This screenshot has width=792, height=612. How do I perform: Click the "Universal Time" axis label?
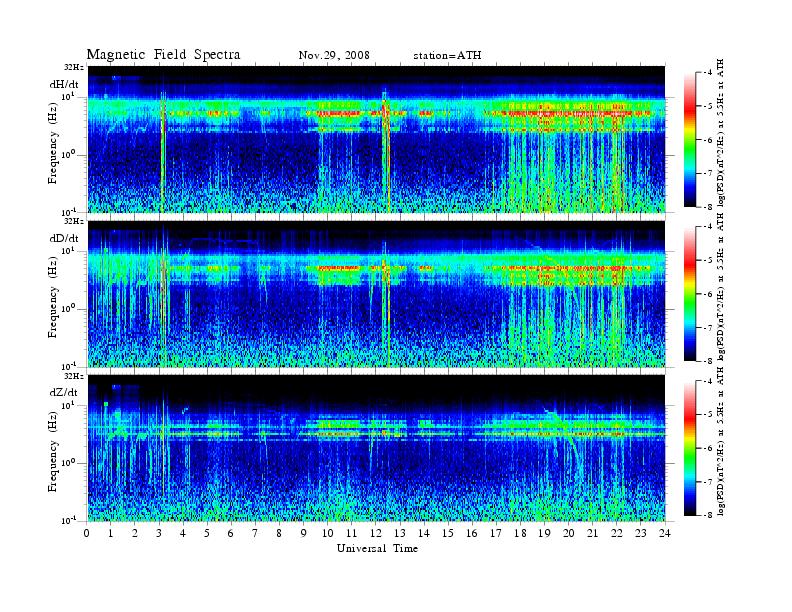[x=377, y=548]
